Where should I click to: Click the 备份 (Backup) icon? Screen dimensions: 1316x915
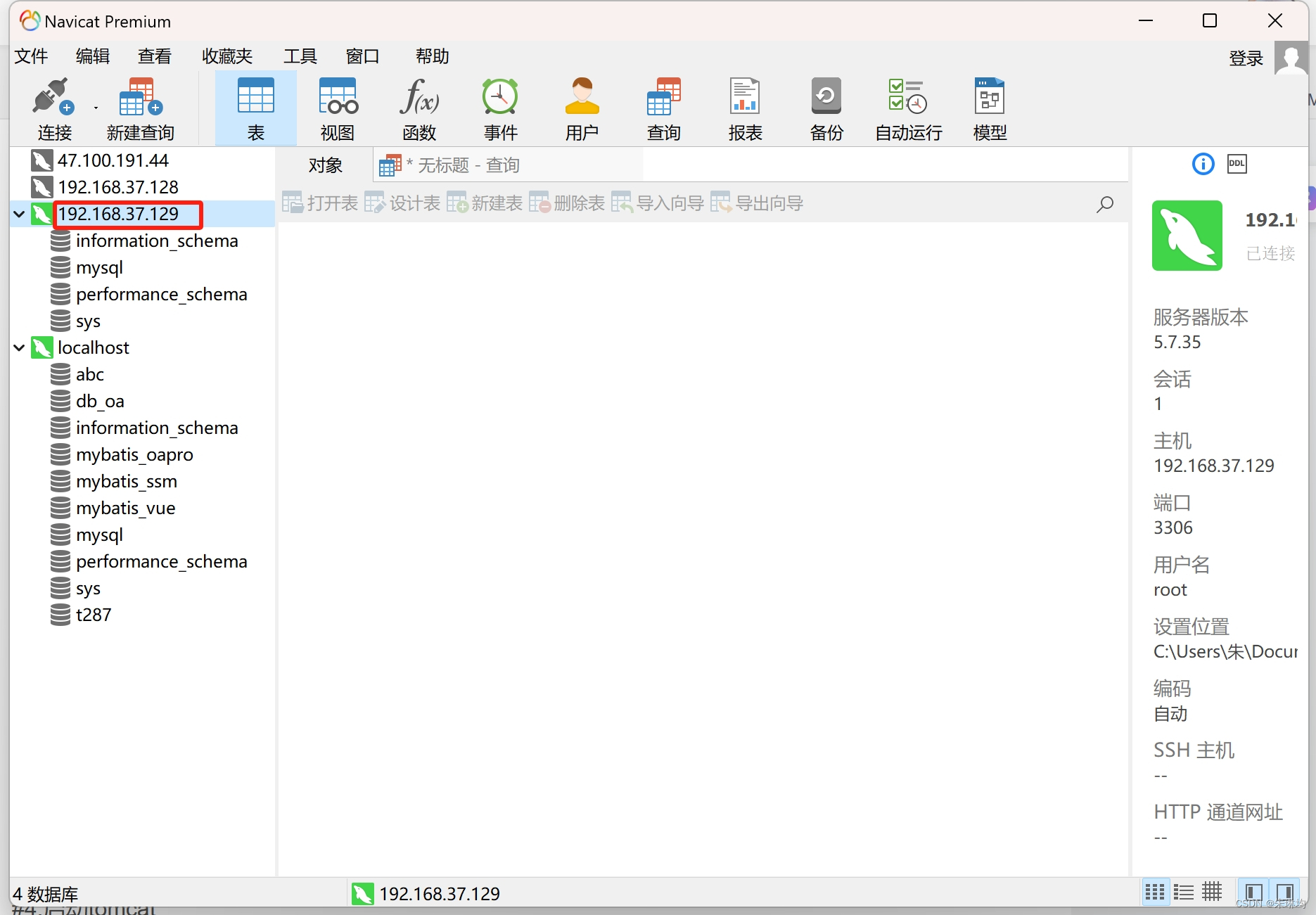coord(826,105)
